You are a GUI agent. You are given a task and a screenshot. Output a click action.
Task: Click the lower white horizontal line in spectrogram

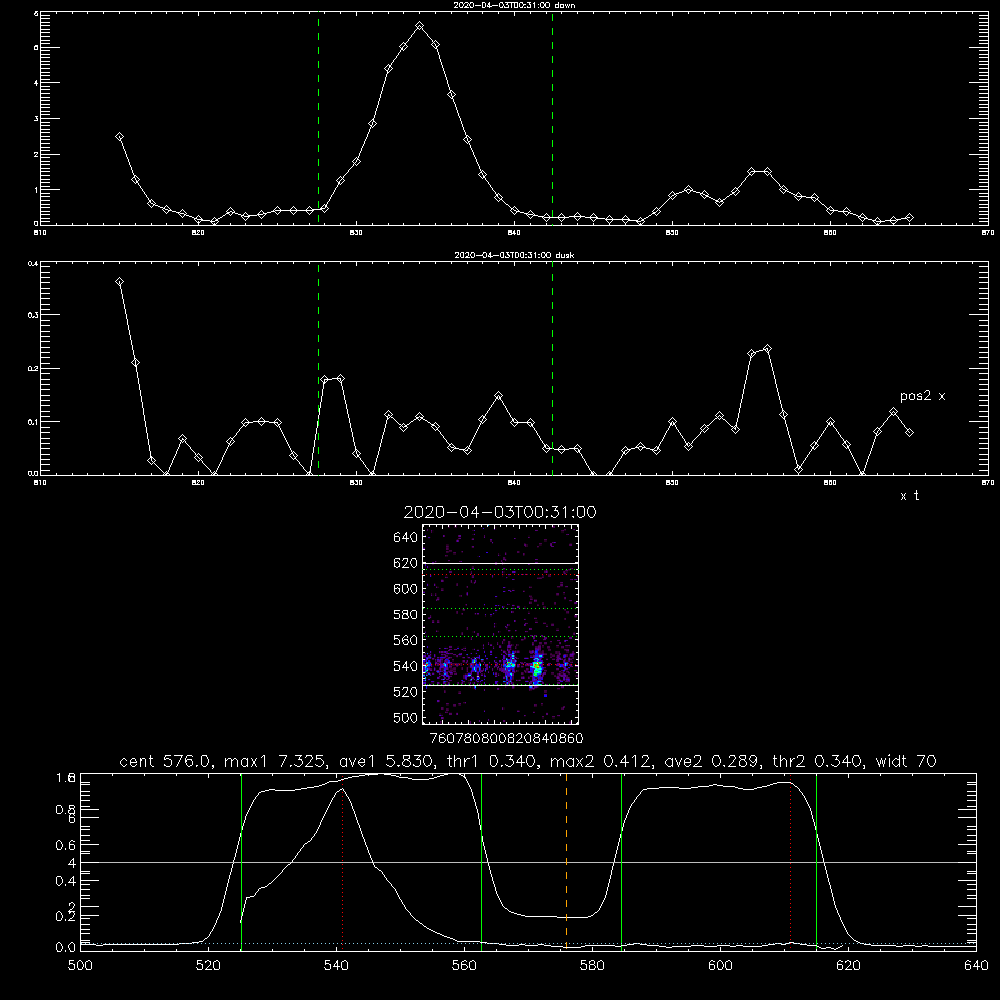point(501,686)
